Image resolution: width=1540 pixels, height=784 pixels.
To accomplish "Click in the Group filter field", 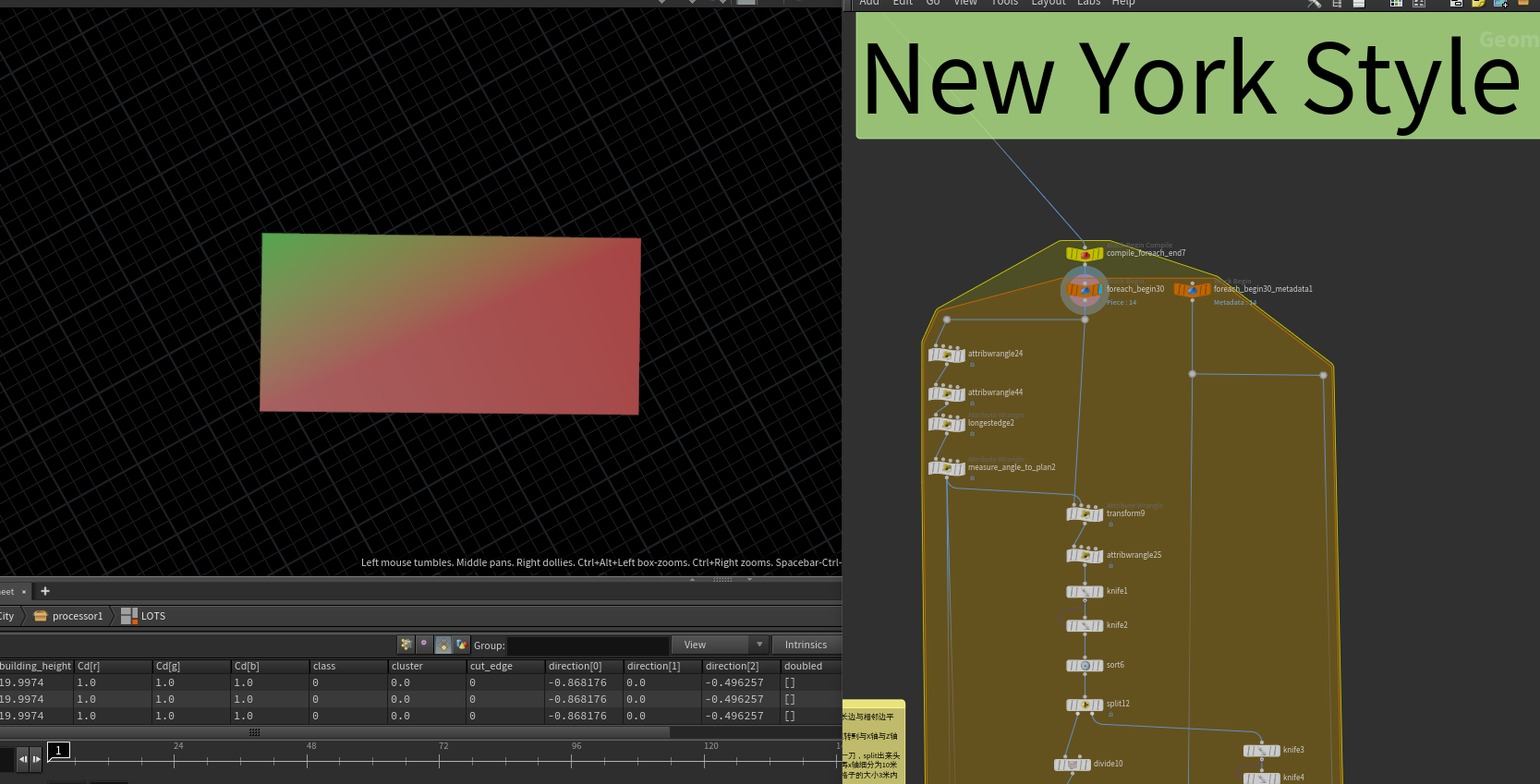I will pyautogui.click(x=588, y=645).
